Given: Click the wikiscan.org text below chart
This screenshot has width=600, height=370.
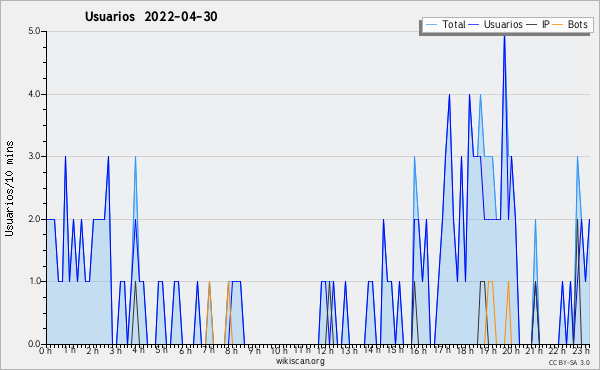Looking at the screenshot, I should (300, 361).
